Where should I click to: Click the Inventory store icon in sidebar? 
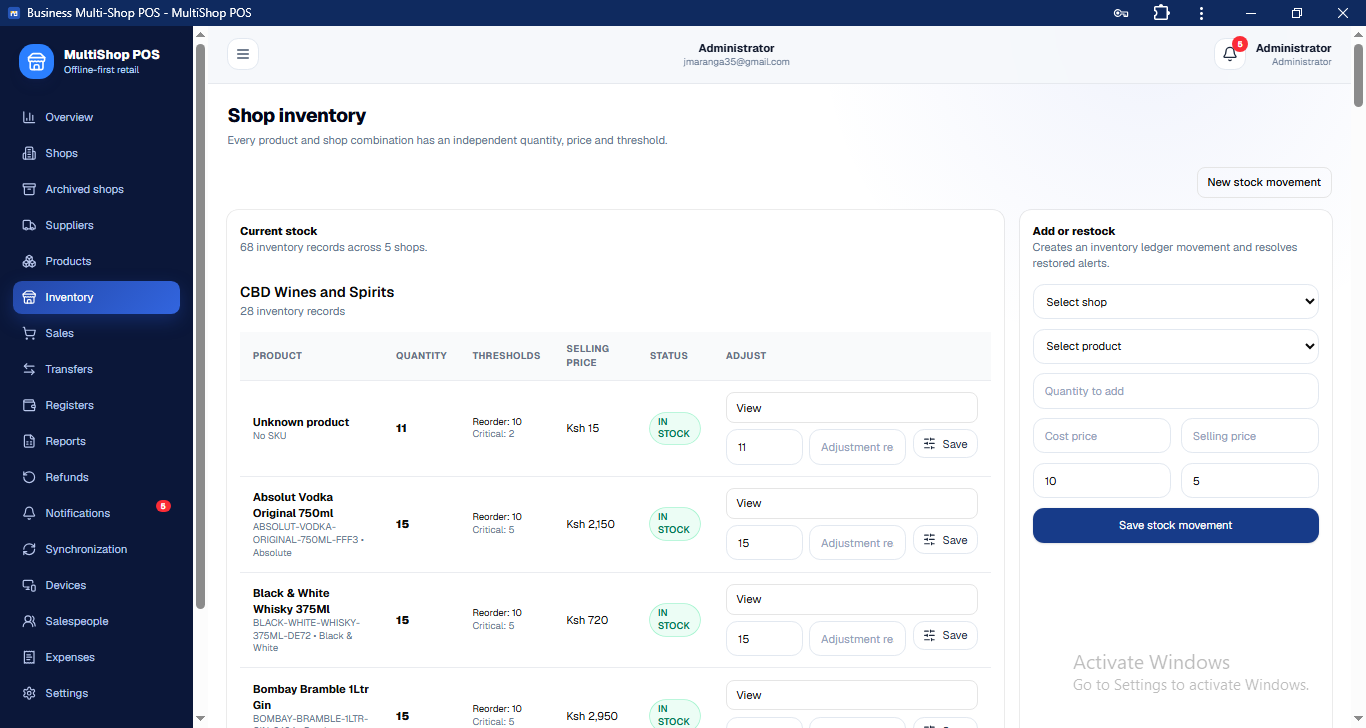(x=29, y=297)
